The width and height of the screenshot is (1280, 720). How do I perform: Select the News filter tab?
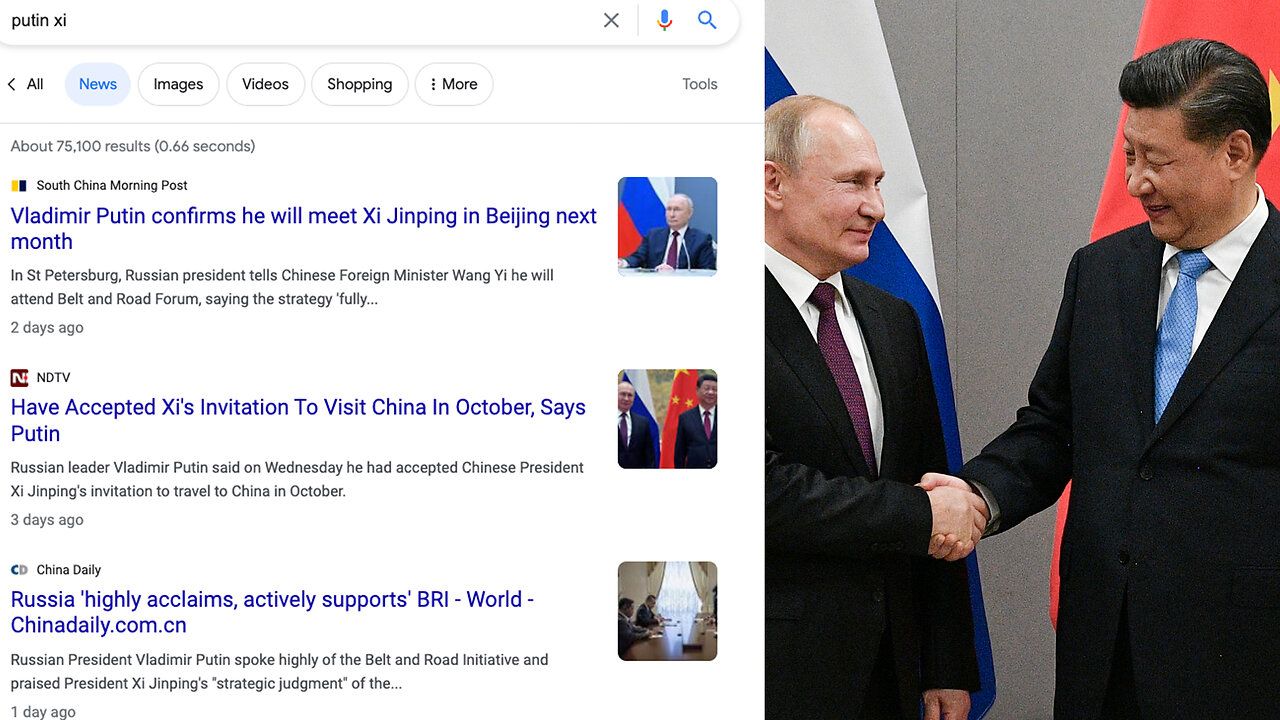click(98, 84)
